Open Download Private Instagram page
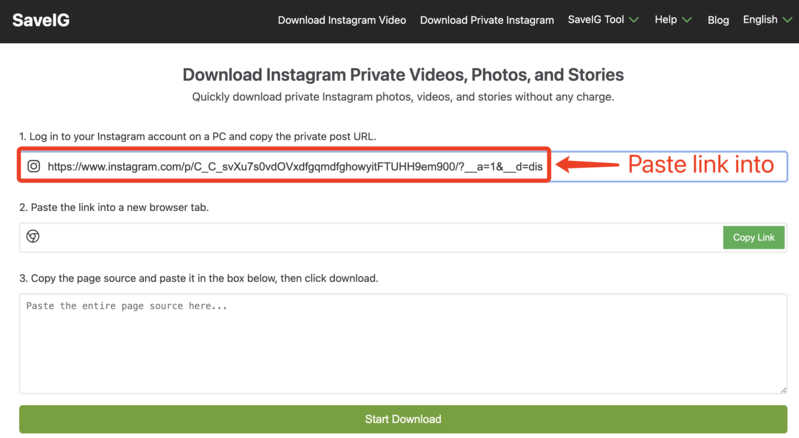Image resolution: width=799 pixels, height=438 pixels. [487, 20]
